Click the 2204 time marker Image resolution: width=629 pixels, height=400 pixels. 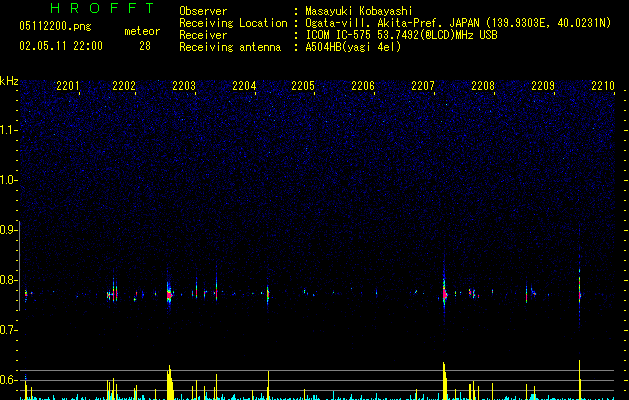tap(244, 86)
